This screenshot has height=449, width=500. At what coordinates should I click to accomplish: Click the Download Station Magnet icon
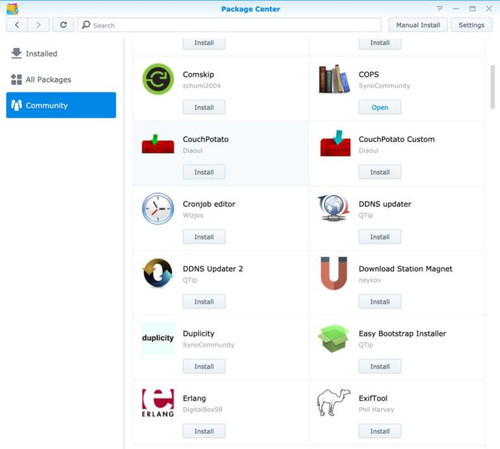(334, 273)
